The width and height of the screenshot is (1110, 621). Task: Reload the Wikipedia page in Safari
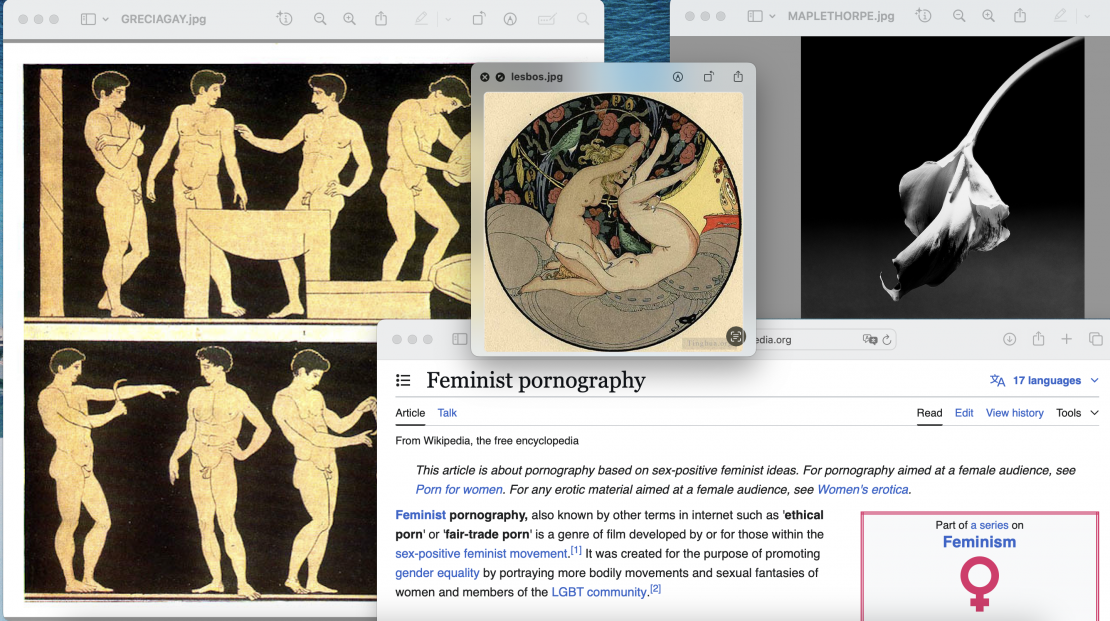point(886,340)
